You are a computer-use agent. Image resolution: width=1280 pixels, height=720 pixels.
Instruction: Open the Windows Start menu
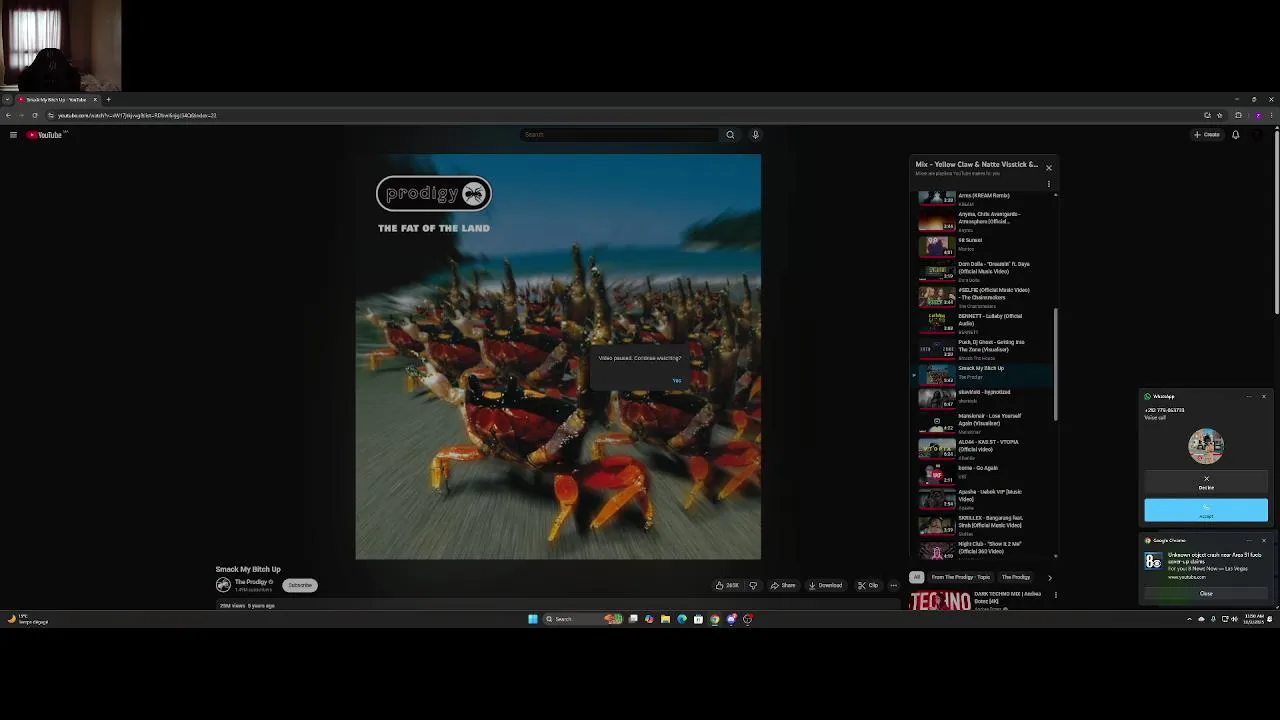[533, 619]
